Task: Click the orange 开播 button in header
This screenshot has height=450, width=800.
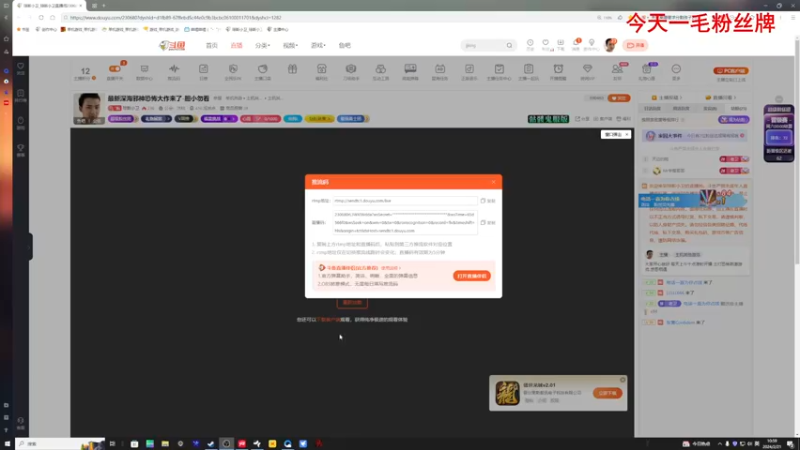Action: (x=635, y=45)
